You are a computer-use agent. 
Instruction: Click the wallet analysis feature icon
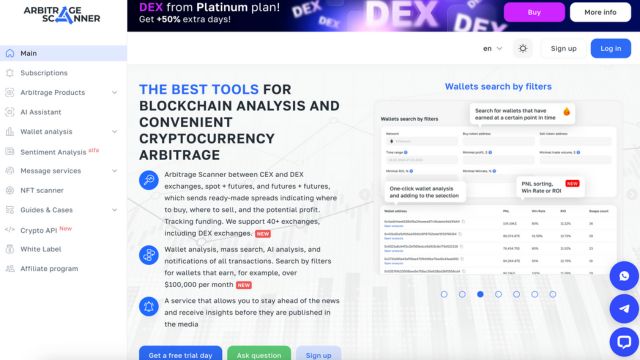[x=149, y=255]
